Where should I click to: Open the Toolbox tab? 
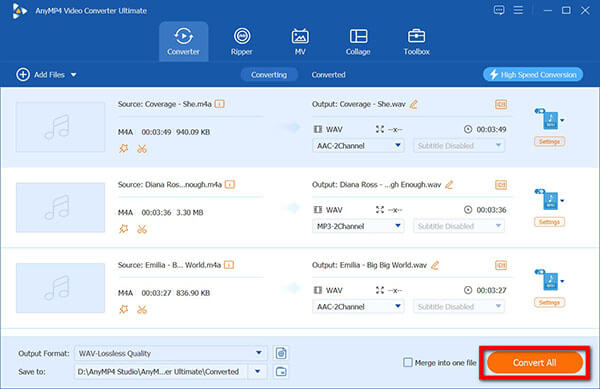click(416, 41)
